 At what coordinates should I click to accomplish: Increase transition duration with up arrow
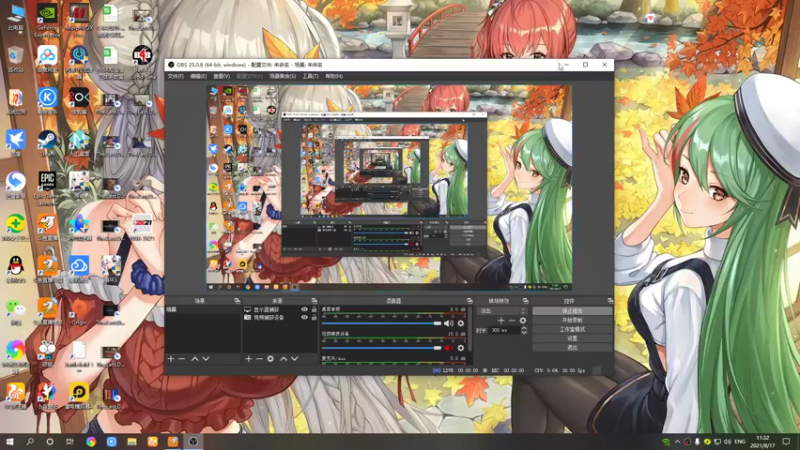coord(523,328)
